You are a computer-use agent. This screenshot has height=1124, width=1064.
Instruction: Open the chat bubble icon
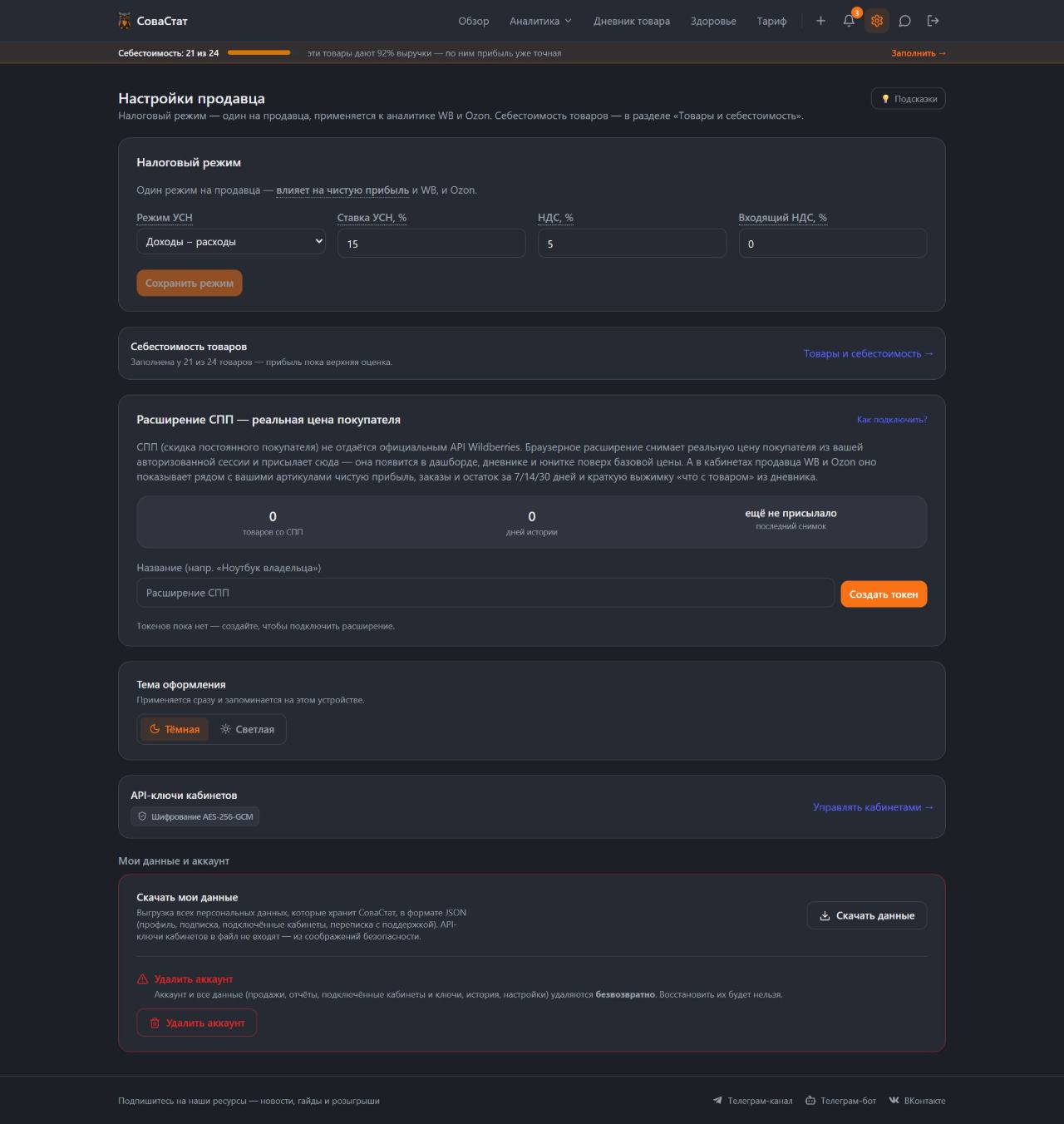pyautogui.click(x=905, y=21)
